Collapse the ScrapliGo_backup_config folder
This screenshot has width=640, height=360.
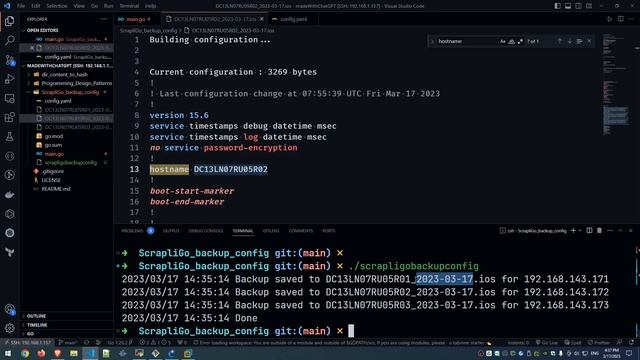(70, 92)
